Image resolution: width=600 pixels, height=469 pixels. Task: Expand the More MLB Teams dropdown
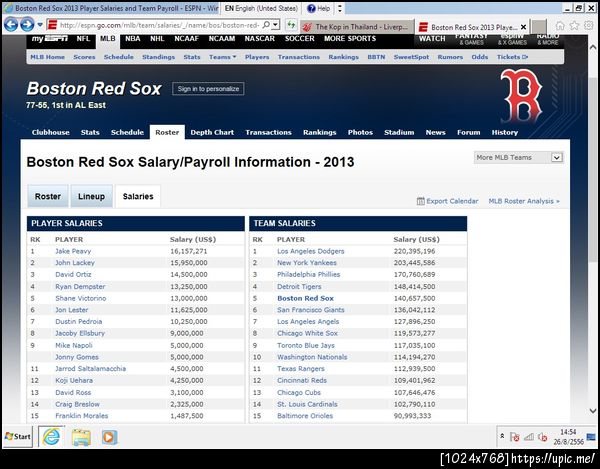coord(518,158)
